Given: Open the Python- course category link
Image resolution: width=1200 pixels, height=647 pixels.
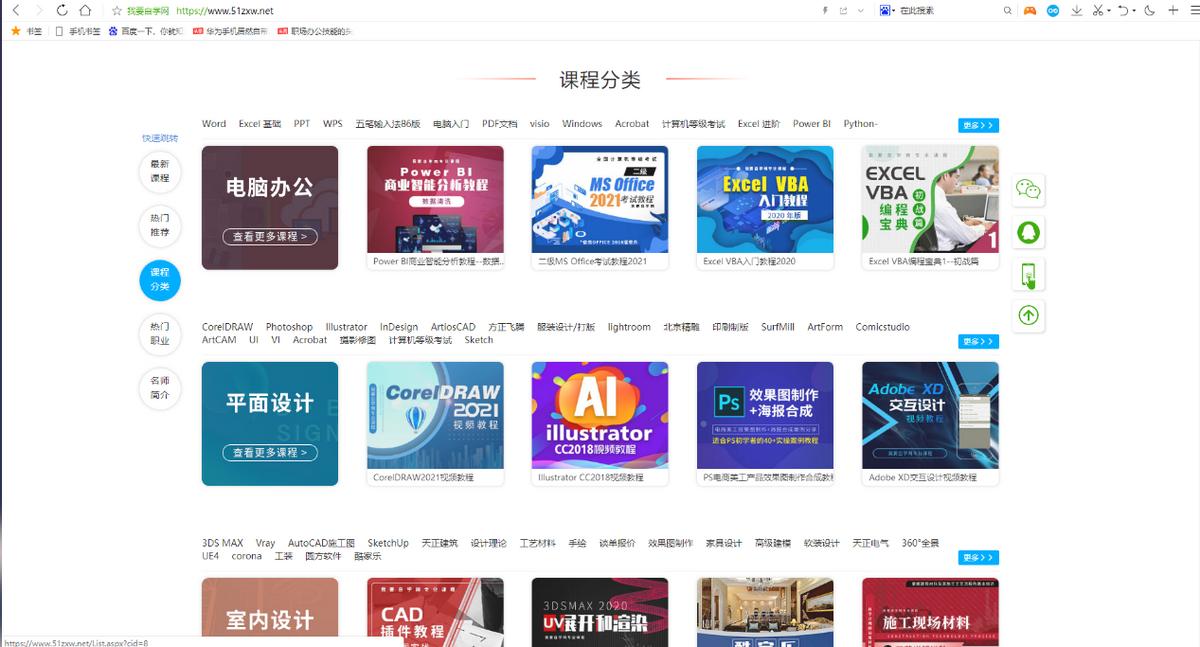Looking at the screenshot, I should (859, 123).
